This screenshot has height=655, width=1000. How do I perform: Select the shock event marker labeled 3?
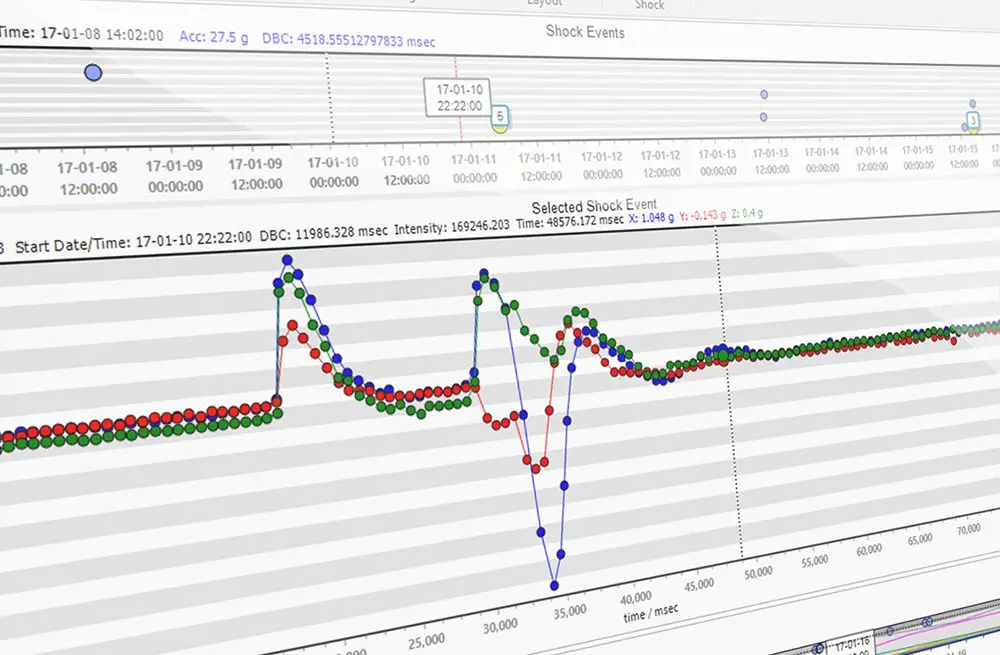click(971, 123)
